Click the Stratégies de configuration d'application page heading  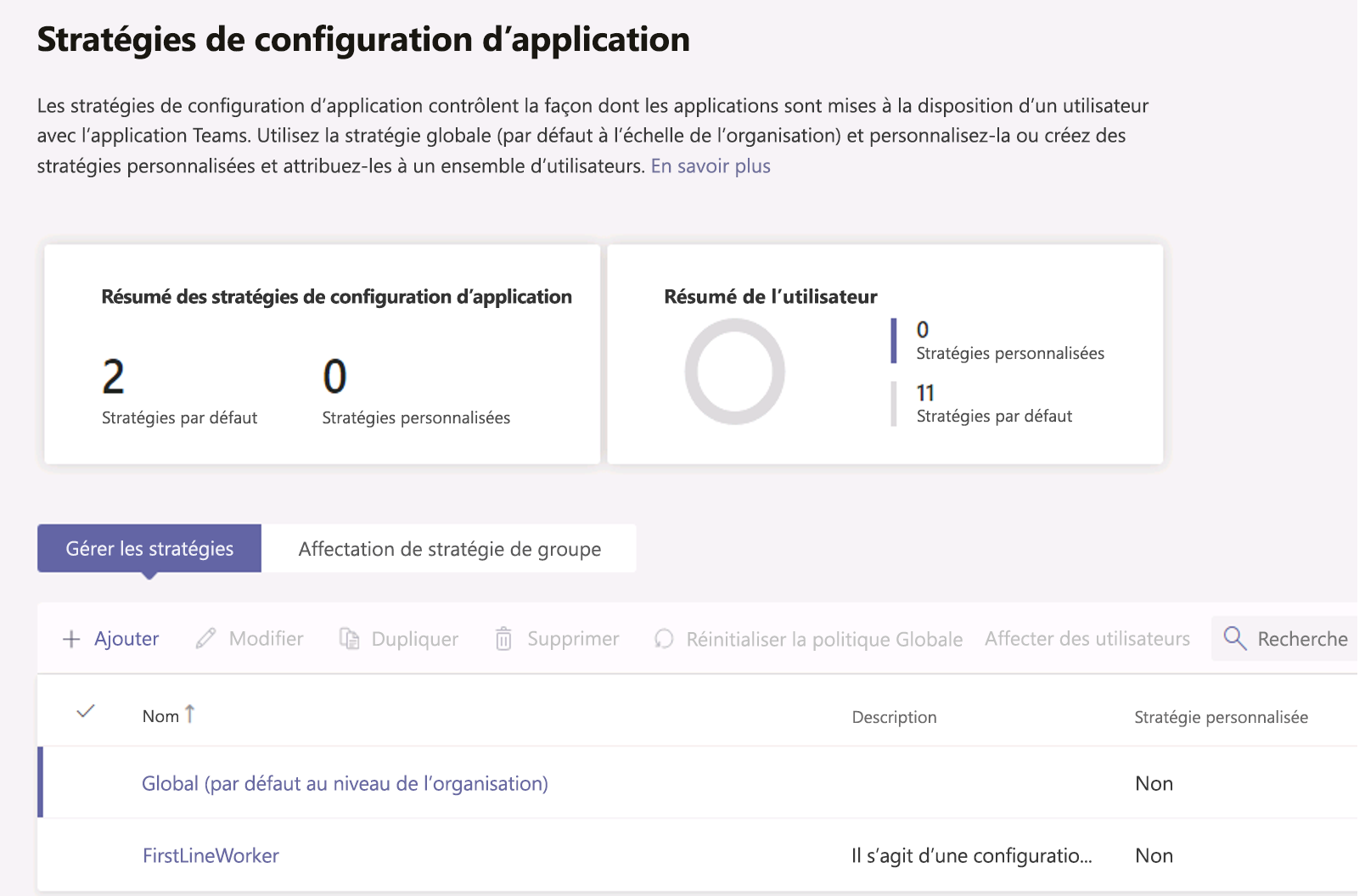(x=363, y=40)
